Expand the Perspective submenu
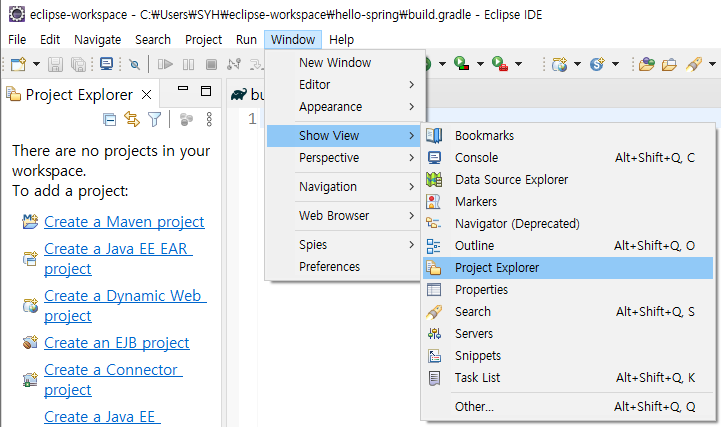The width and height of the screenshot is (721, 427). [343, 158]
